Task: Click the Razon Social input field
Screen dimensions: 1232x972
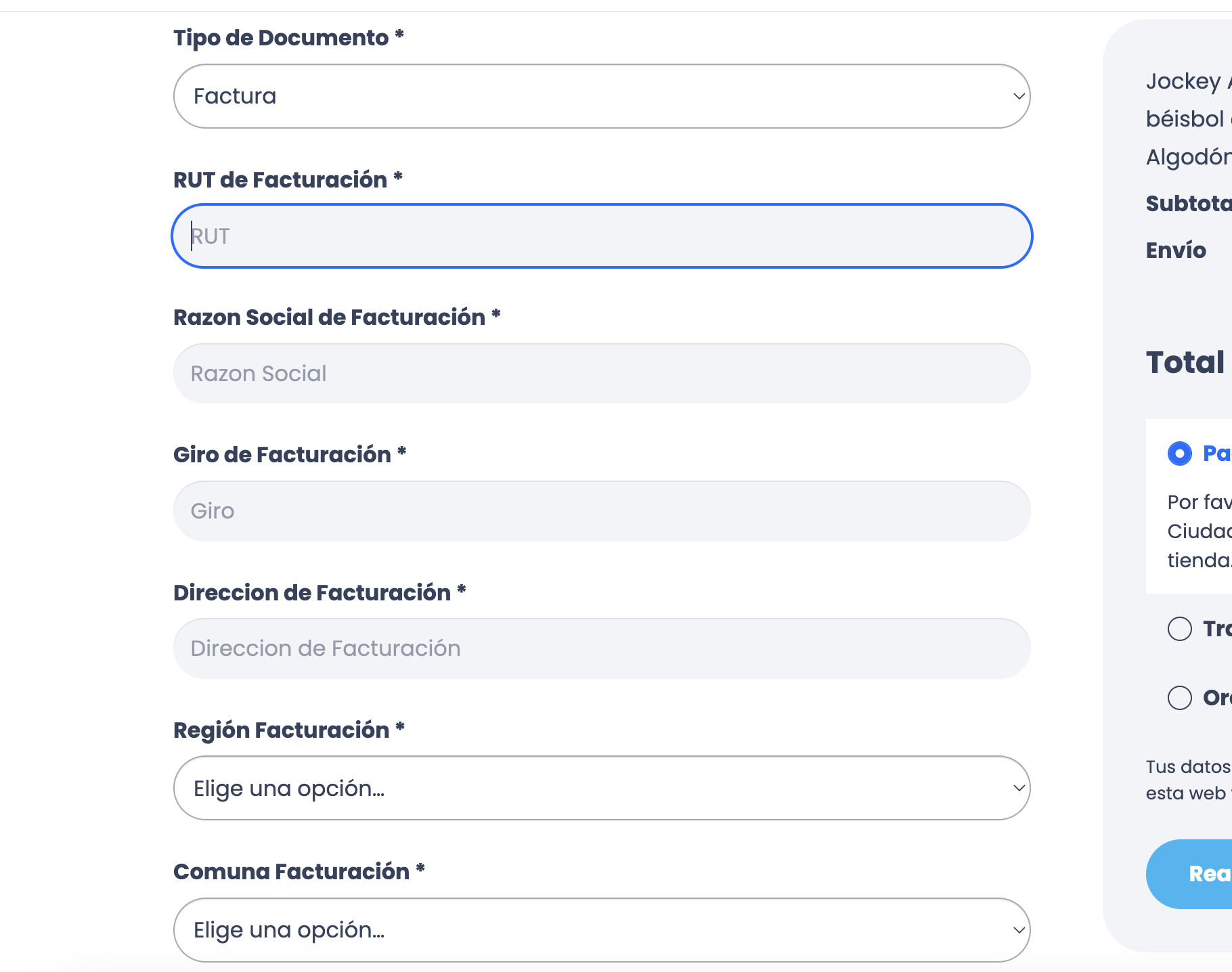Action: pyautogui.click(x=602, y=374)
